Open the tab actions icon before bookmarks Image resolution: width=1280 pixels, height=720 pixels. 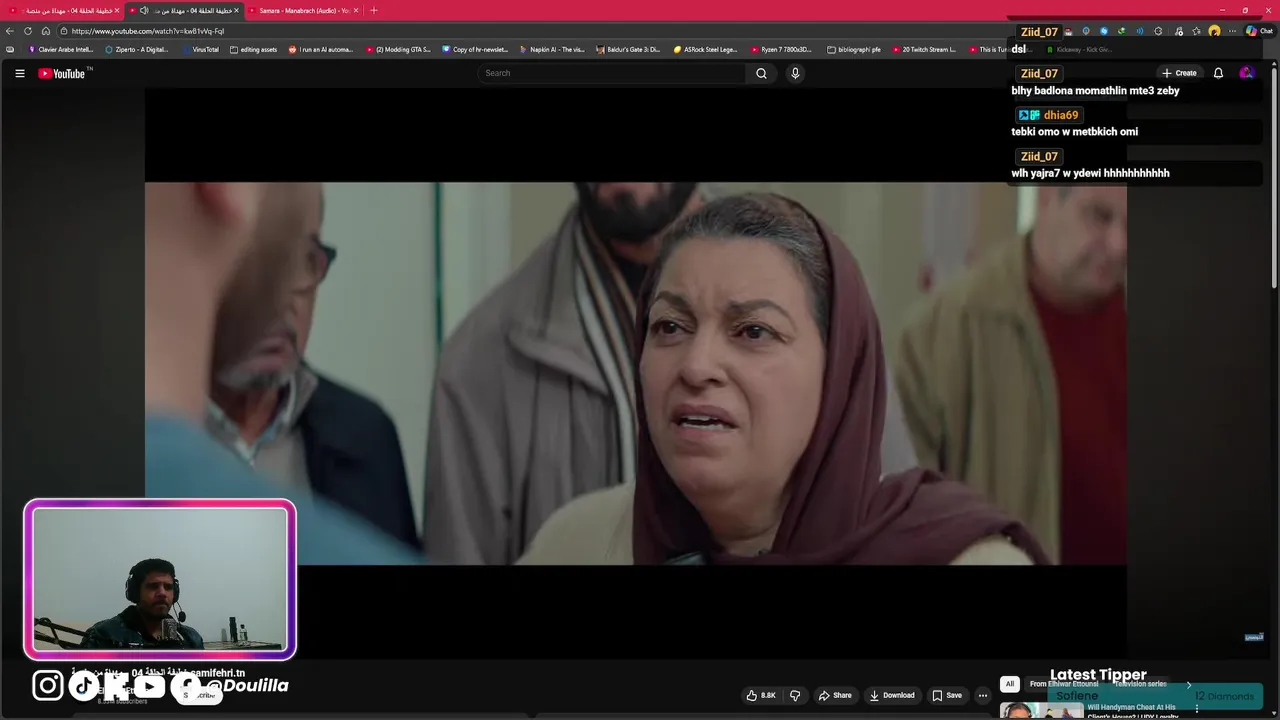(x=10, y=49)
